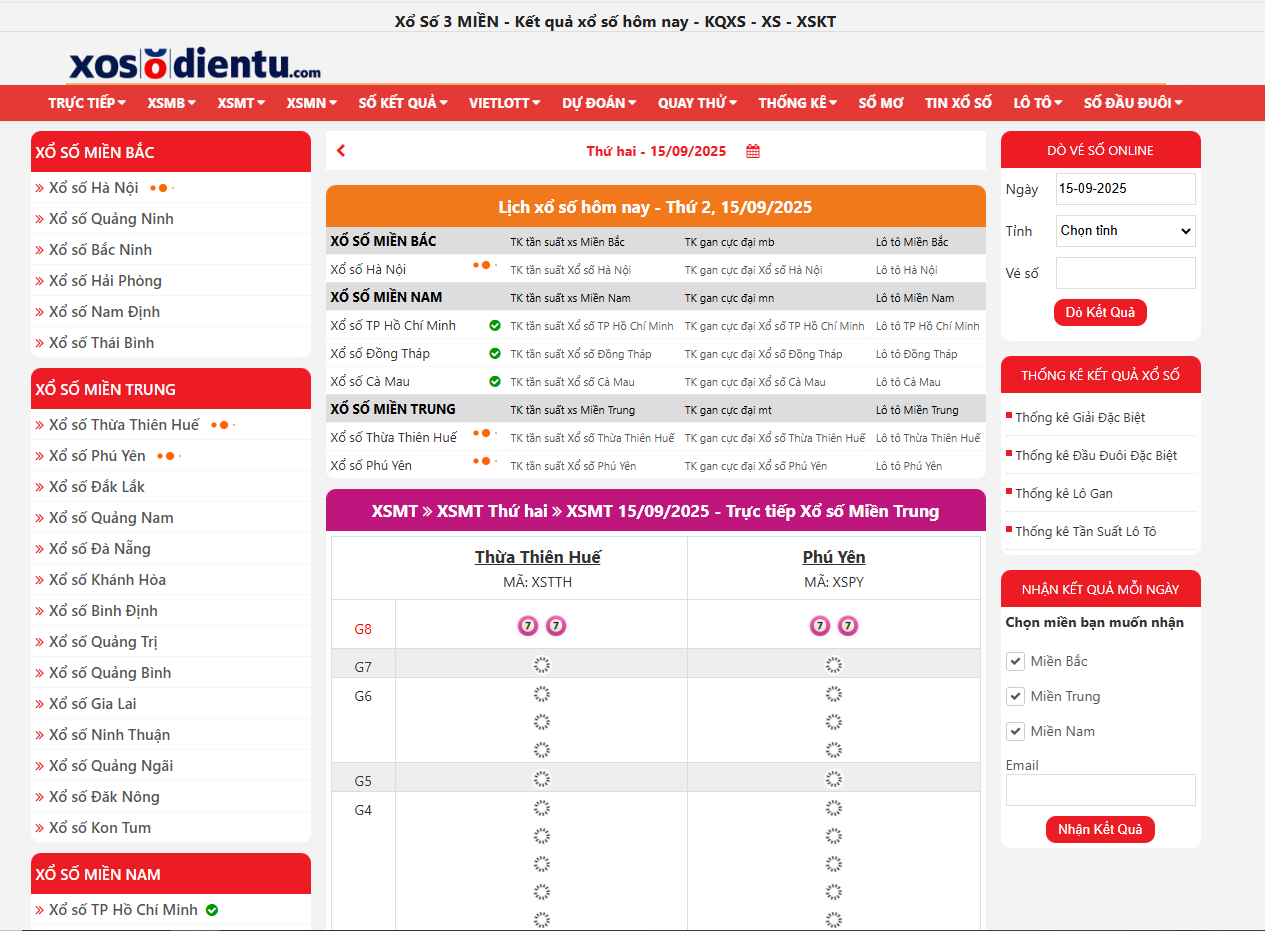Open TIN XỔ SỐ in navigation bar
This screenshot has width=1265, height=931.
pos(958,103)
